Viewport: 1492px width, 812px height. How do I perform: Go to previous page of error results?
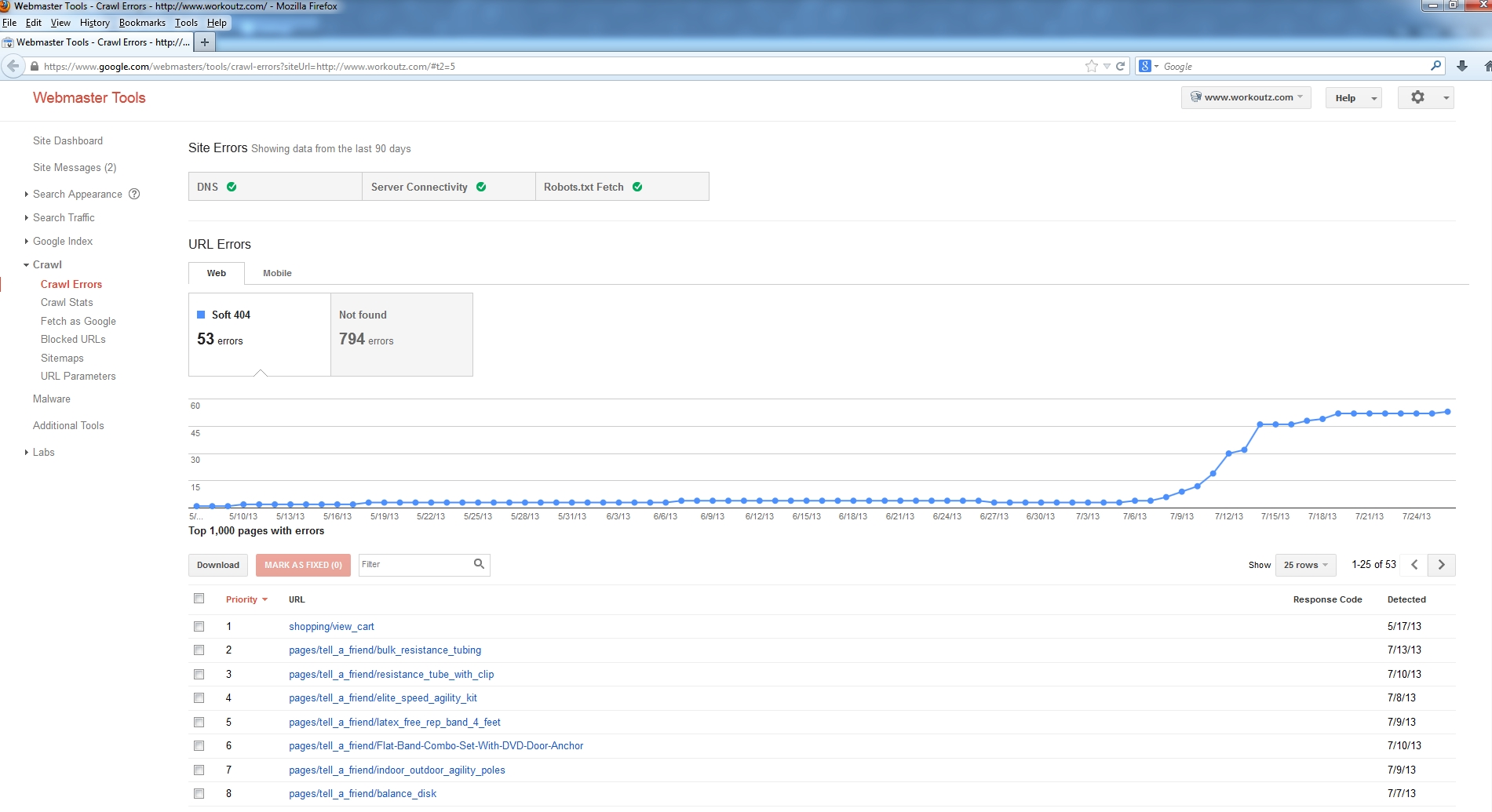pos(1414,565)
